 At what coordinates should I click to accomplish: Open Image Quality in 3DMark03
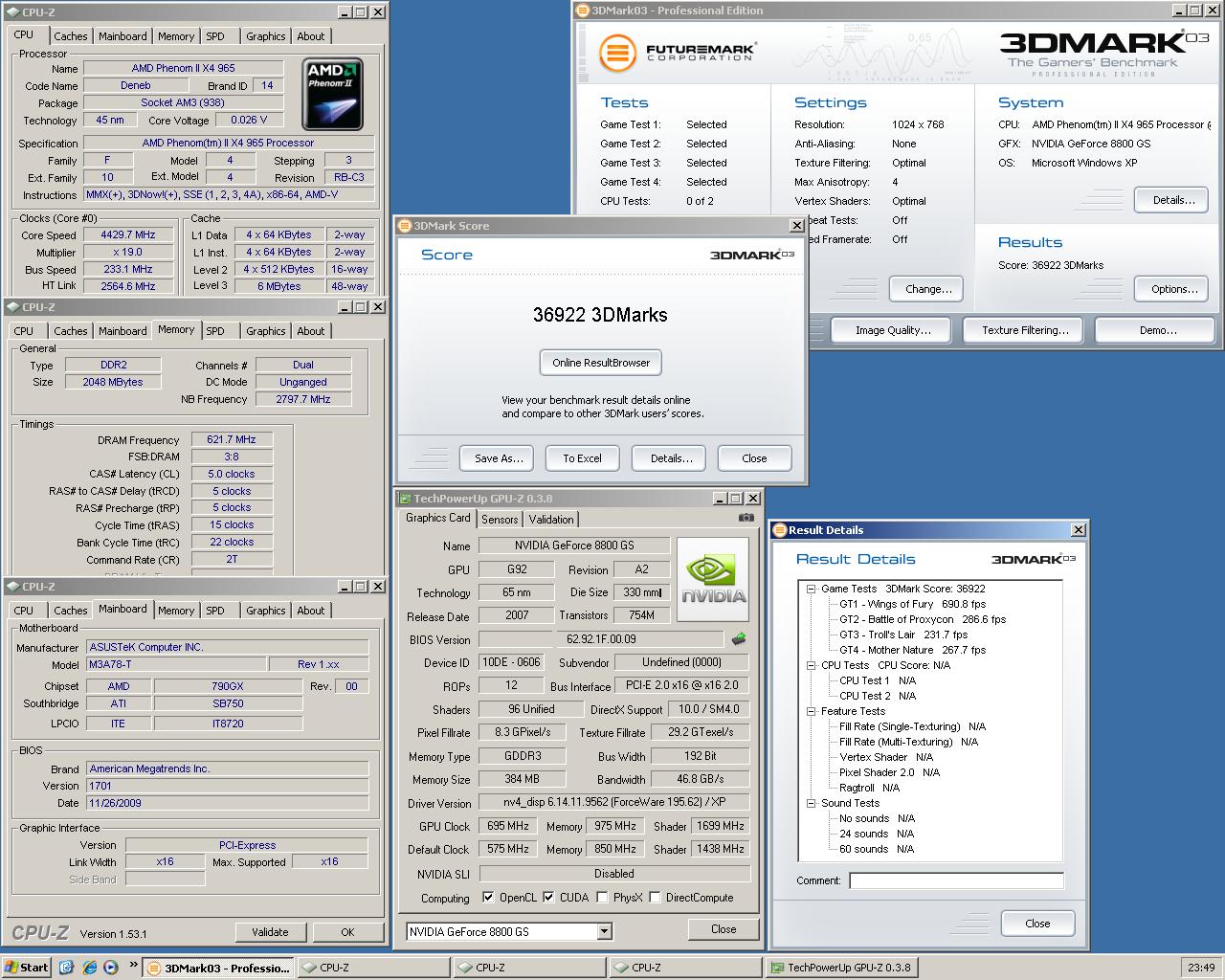point(892,330)
